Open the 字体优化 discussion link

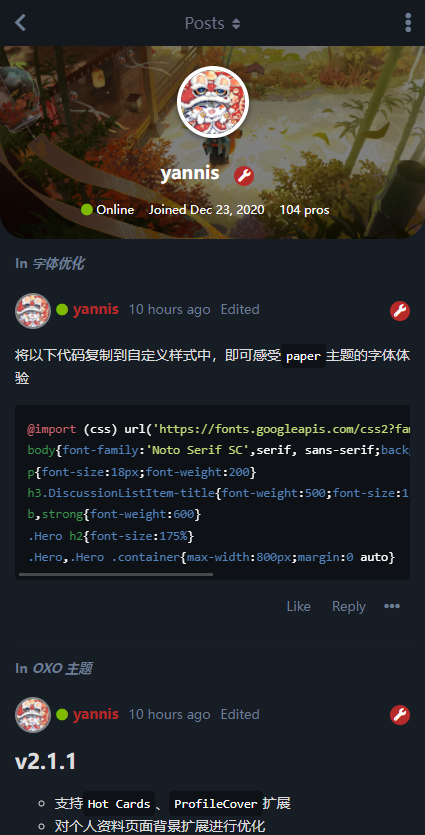click(58, 263)
